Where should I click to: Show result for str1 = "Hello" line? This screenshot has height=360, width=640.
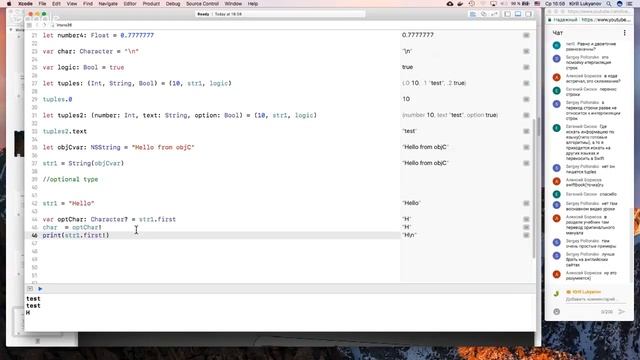click(527, 203)
